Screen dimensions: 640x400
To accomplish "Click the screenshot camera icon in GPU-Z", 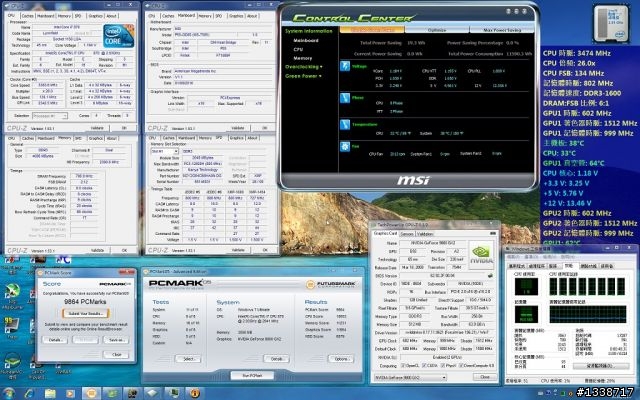I will tap(493, 233).
